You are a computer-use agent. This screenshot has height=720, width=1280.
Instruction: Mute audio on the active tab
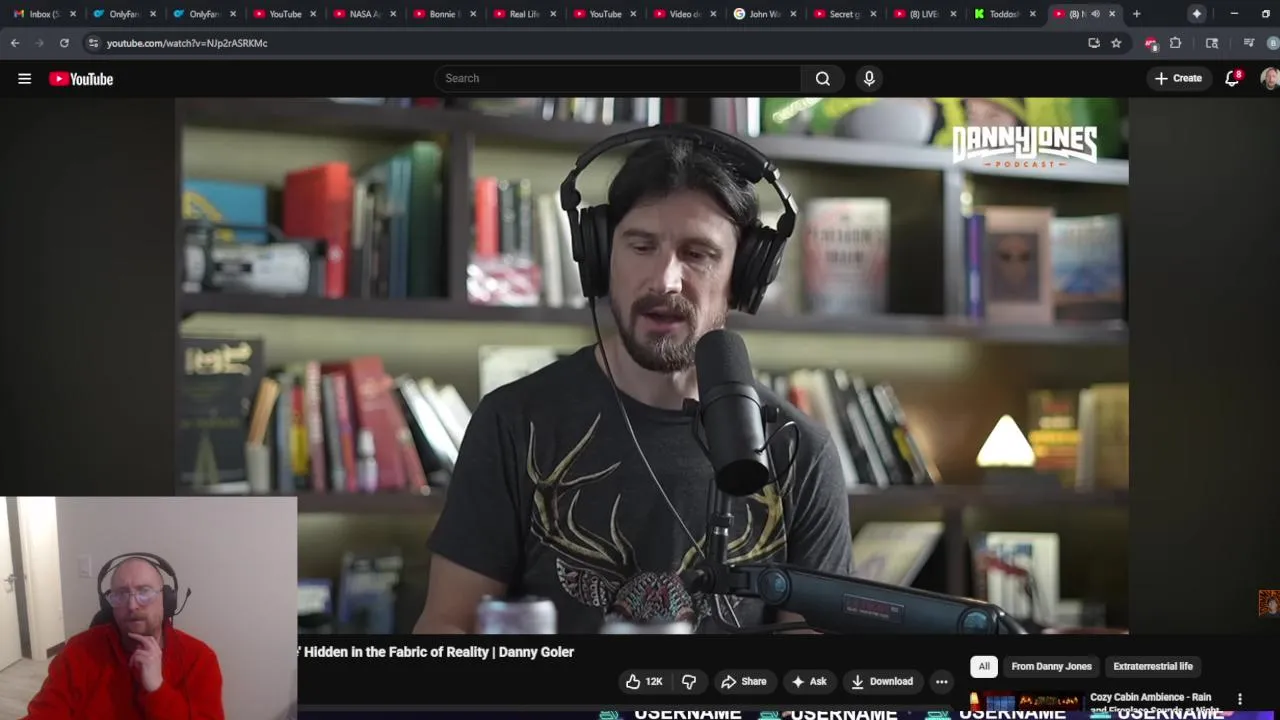click(x=1096, y=14)
